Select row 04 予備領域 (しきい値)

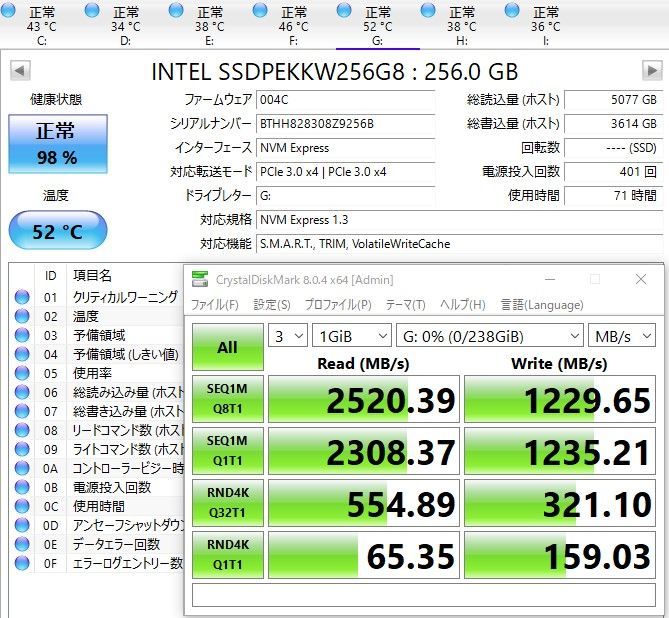pyautogui.click(x=98, y=354)
